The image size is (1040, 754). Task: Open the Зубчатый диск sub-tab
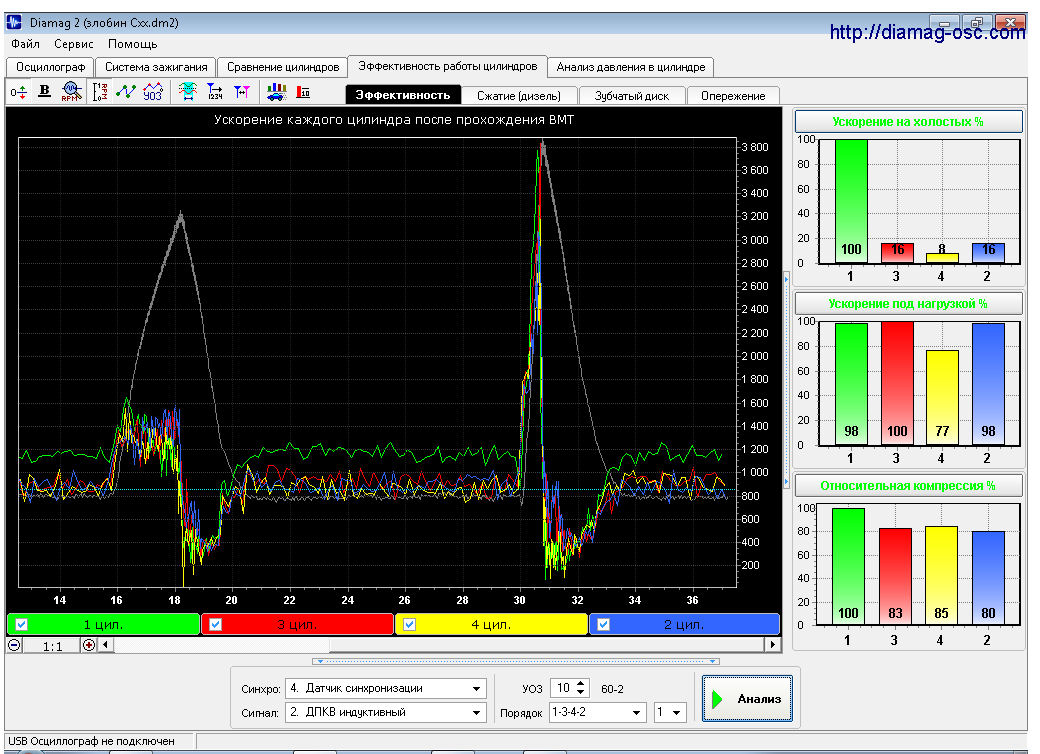pyautogui.click(x=631, y=95)
